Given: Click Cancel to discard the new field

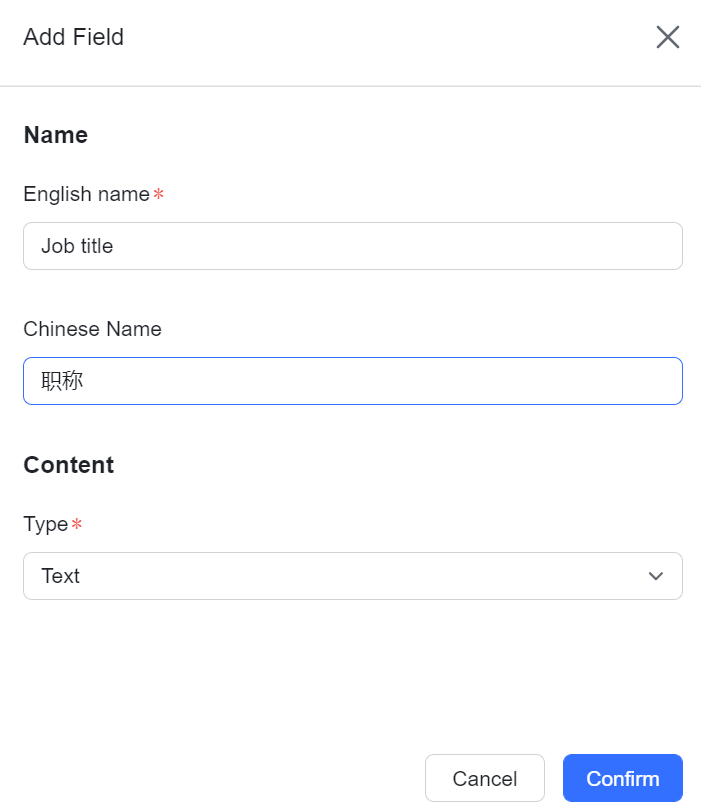Looking at the screenshot, I should pyautogui.click(x=485, y=778).
